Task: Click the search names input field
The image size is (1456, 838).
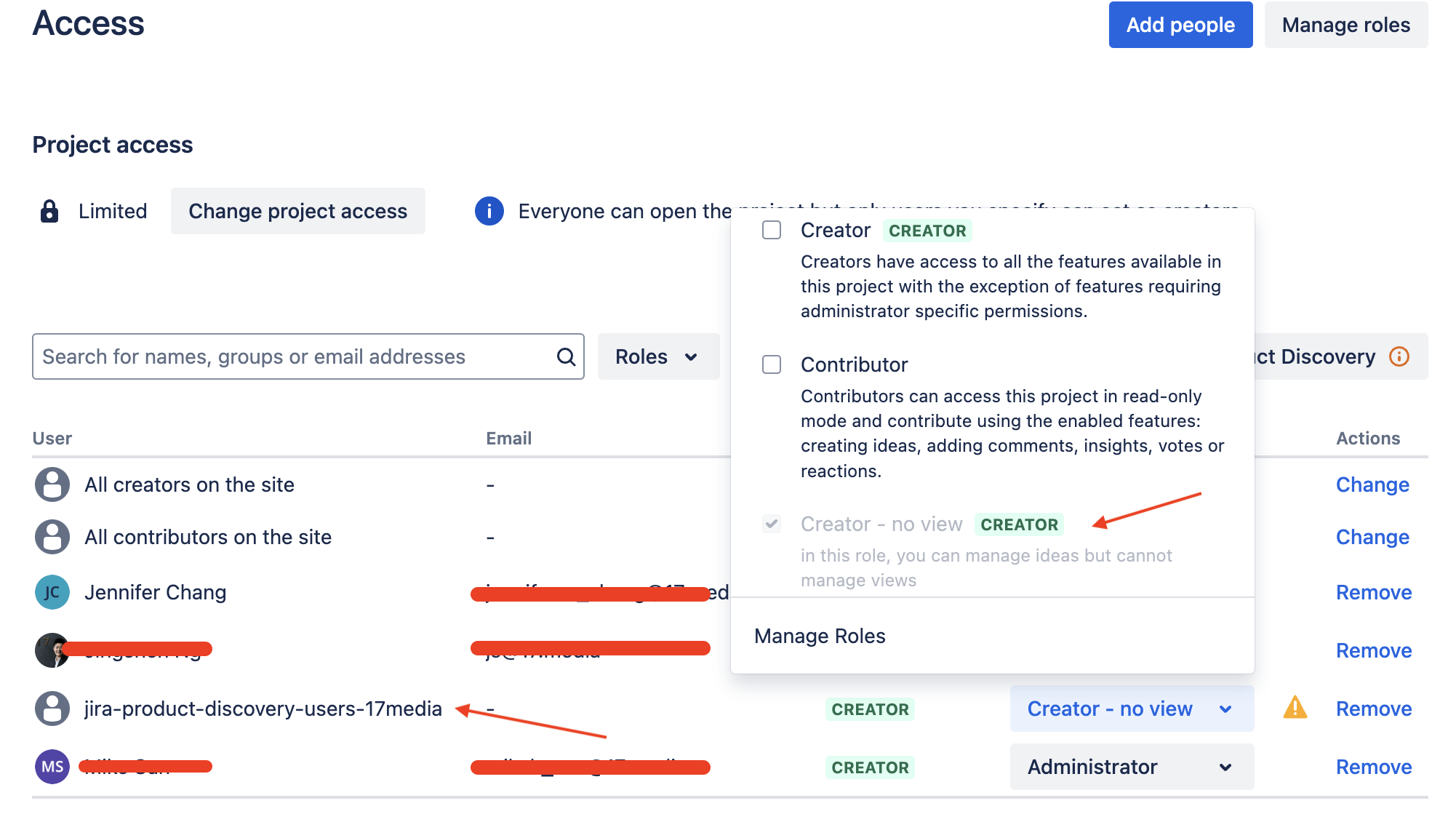Action: (291, 356)
